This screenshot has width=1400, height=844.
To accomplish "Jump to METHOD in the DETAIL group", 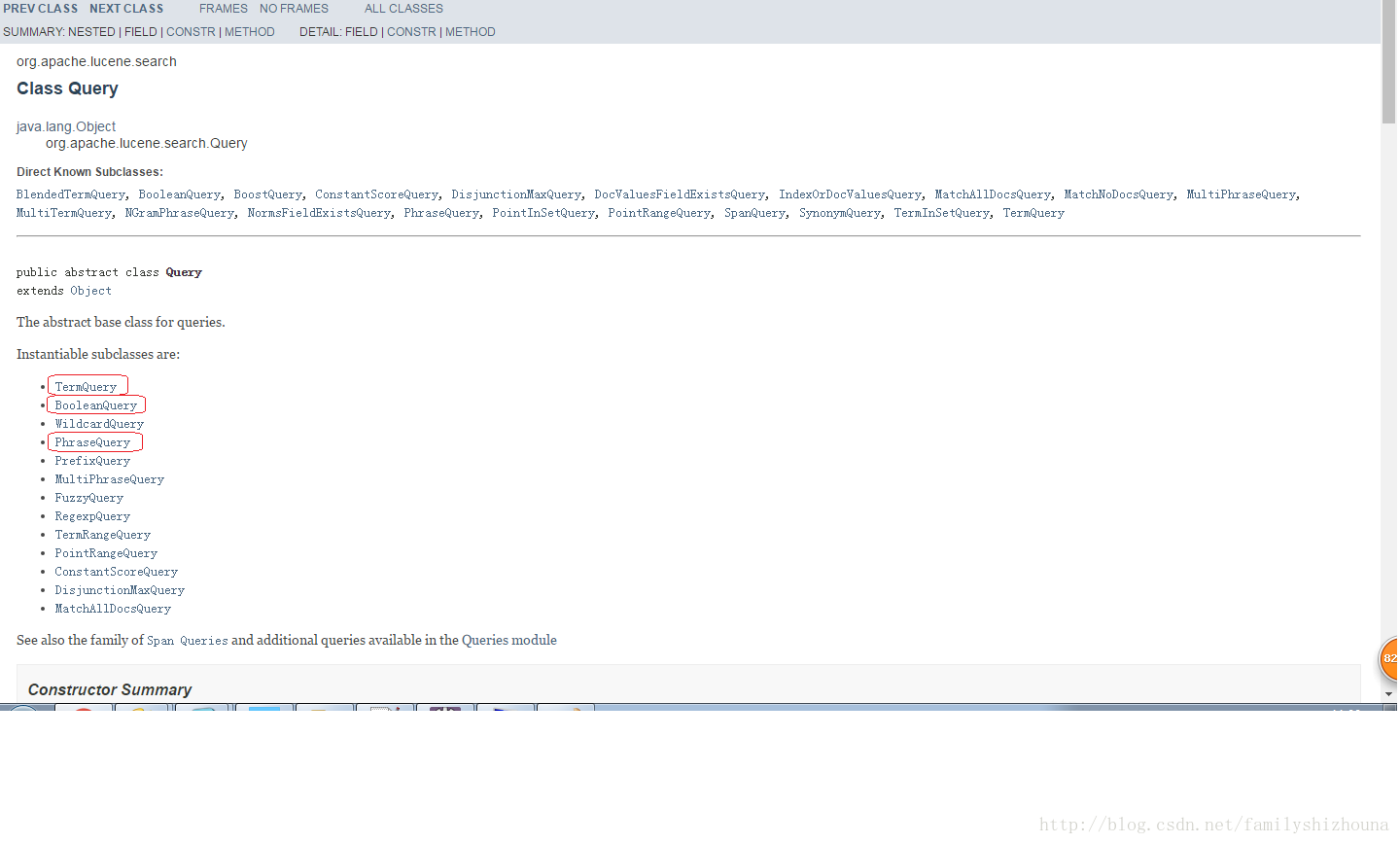I will [x=471, y=32].
